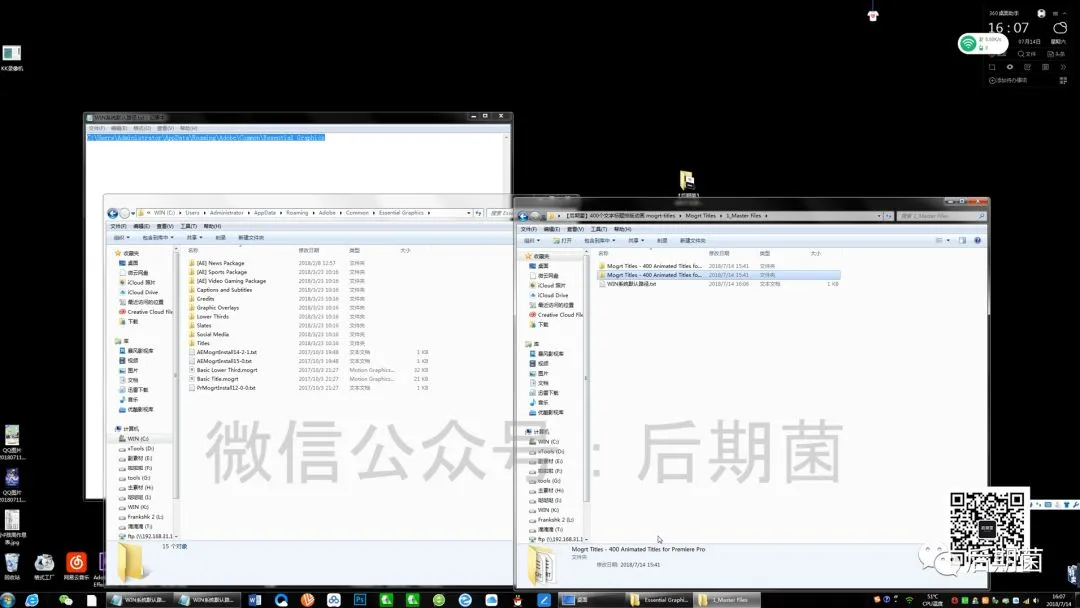This screenshot has height=608, width=1080.
Task: Open 共享 dropdown in Essential Graphics window
Action: coord(194,238)
